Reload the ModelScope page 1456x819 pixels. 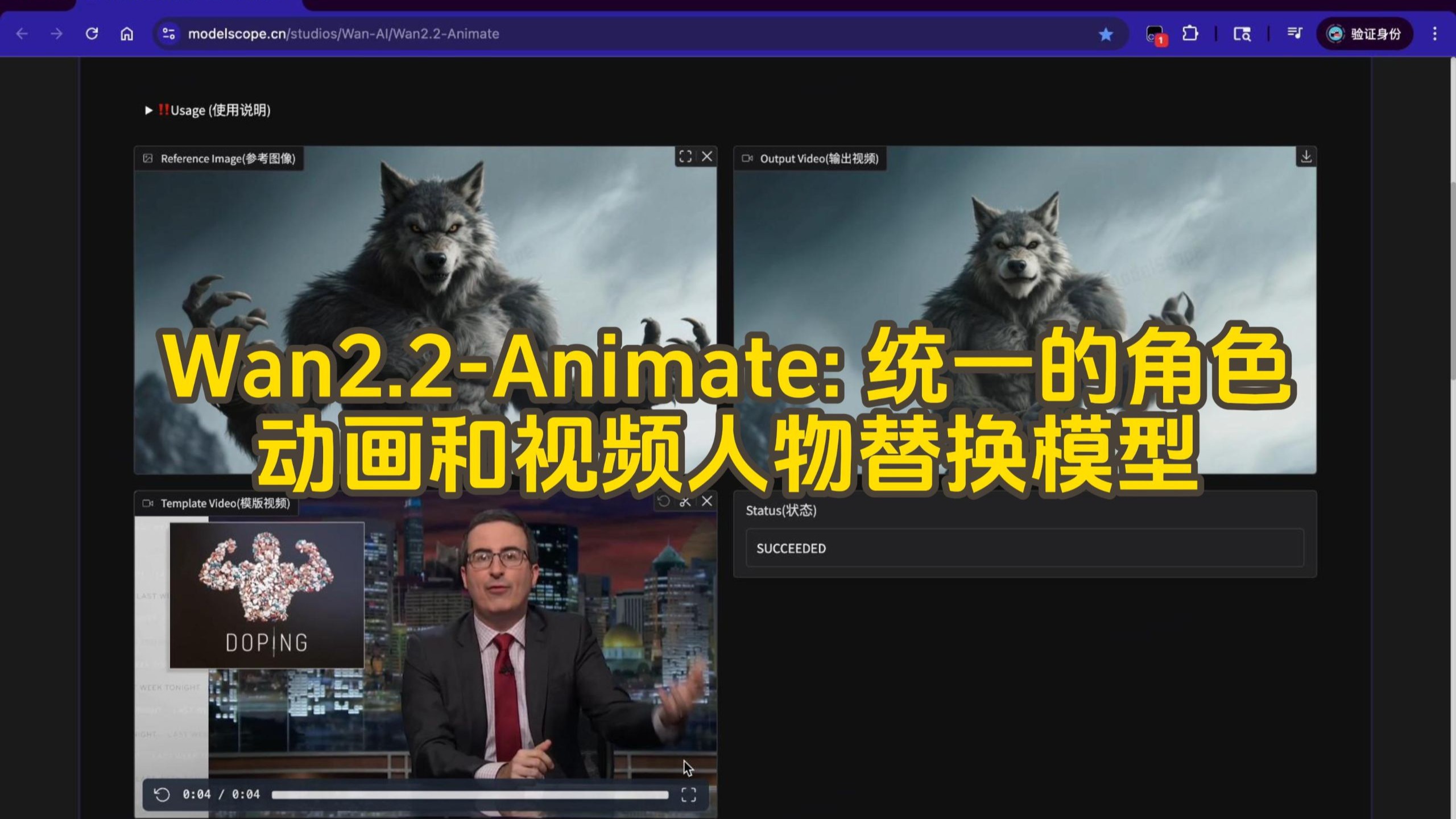point(92,34)
